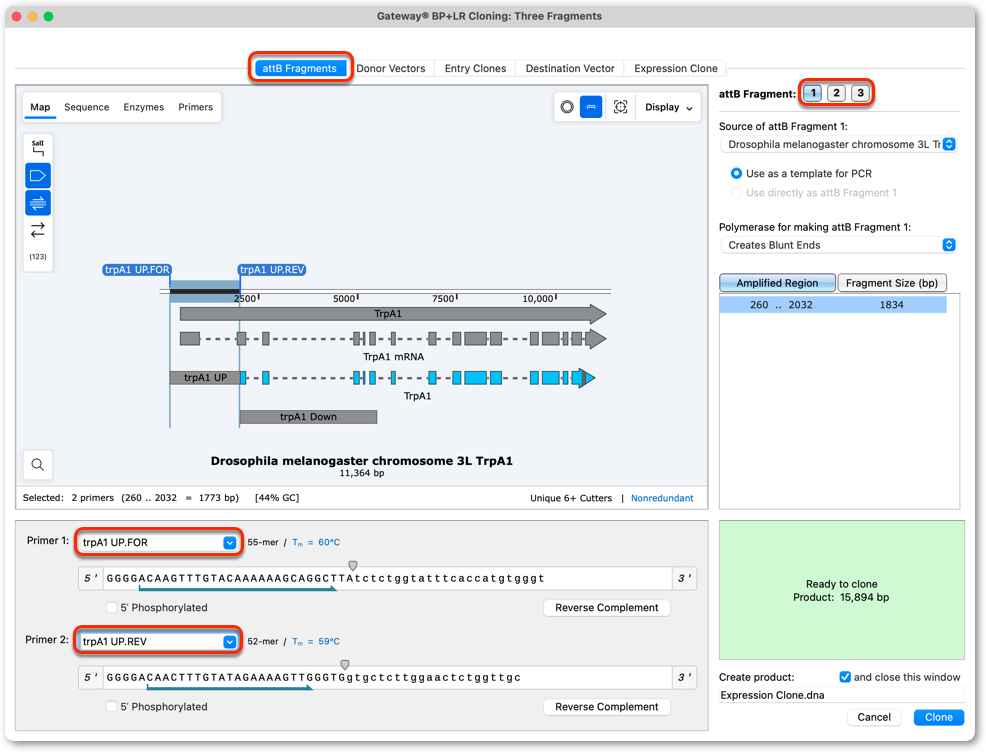Viewport: 986px width, 752px height.
Task: Click the Expression Clone.dna filename field
Action: [x=841, y=695]
